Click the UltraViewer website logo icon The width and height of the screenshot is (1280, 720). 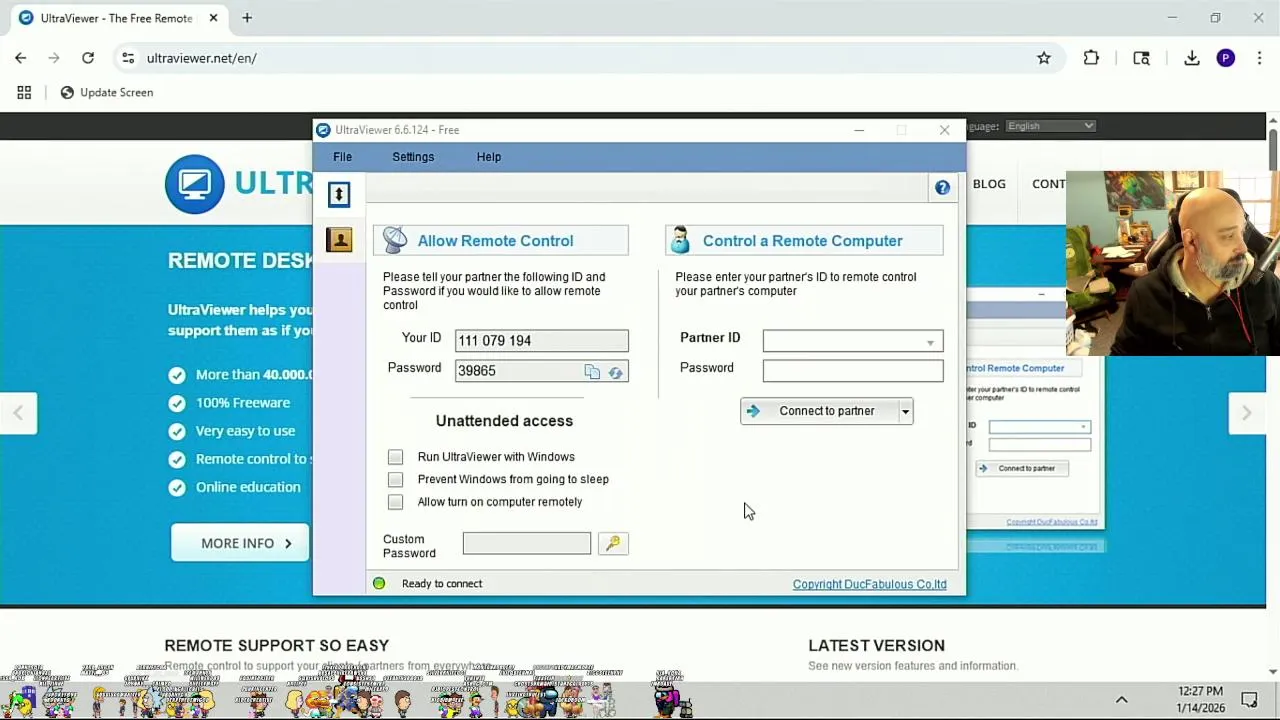coord(195,184)
